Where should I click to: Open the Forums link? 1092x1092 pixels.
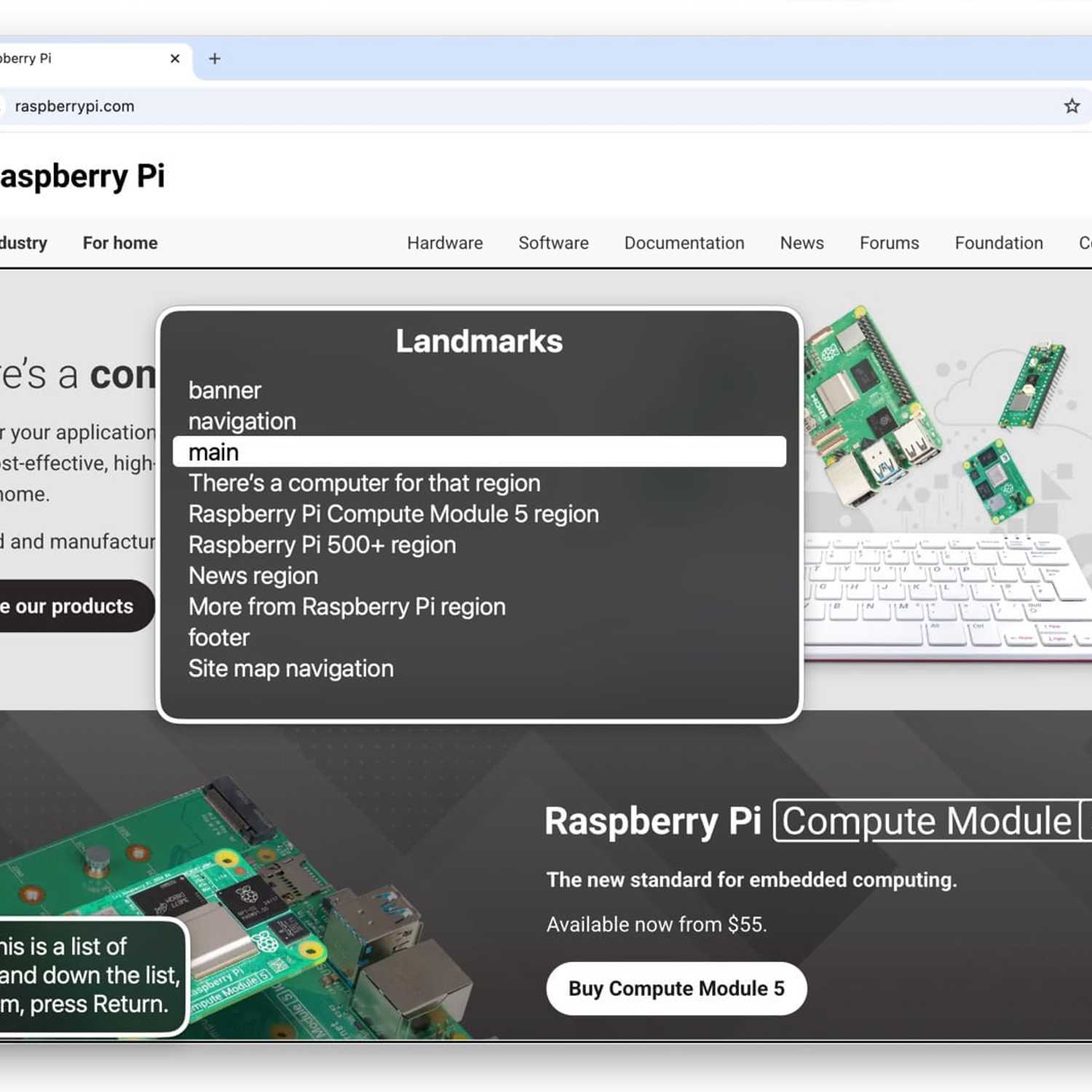point(889,243)
